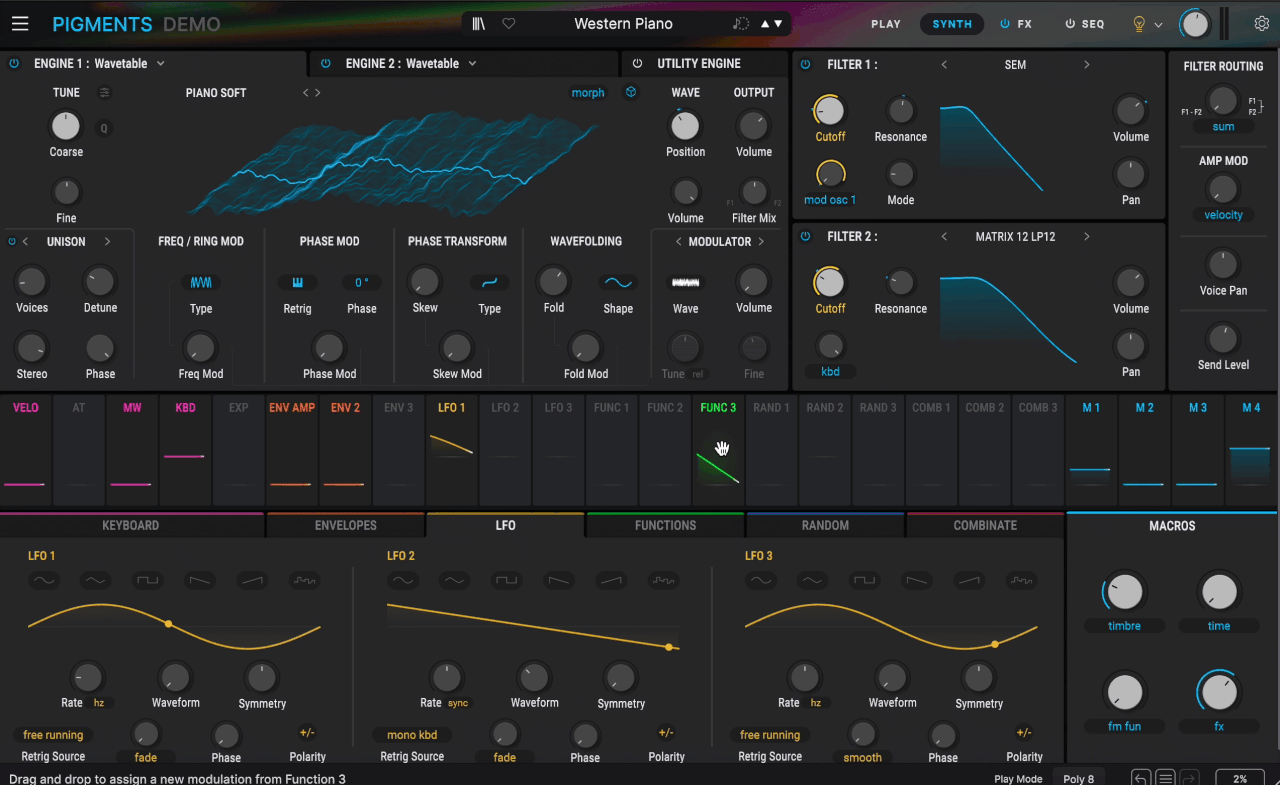
Task: Open the hamburger main menu
Action: click(x=20, y=24)
